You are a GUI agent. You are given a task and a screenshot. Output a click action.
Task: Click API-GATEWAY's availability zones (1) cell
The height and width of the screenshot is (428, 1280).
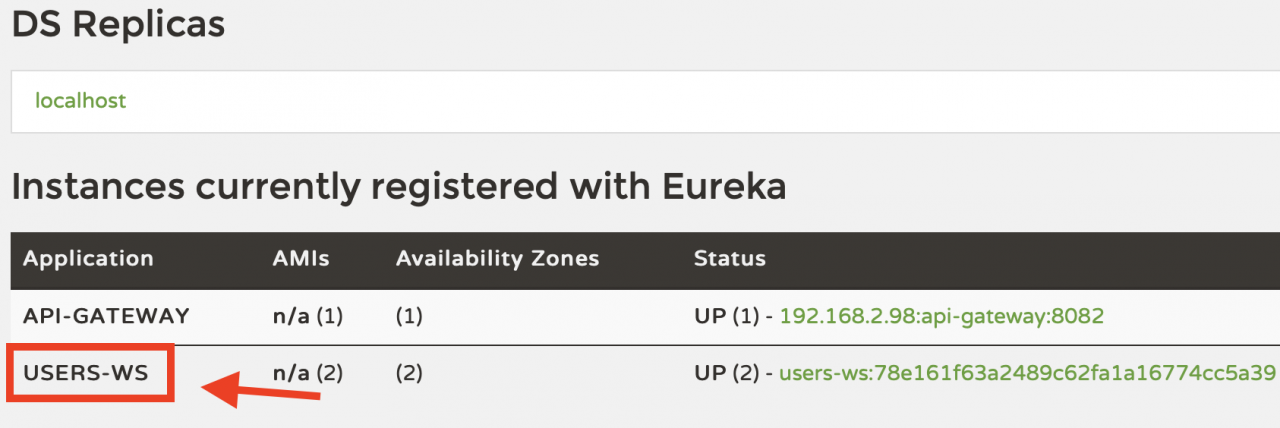click(x=409, y=317)
